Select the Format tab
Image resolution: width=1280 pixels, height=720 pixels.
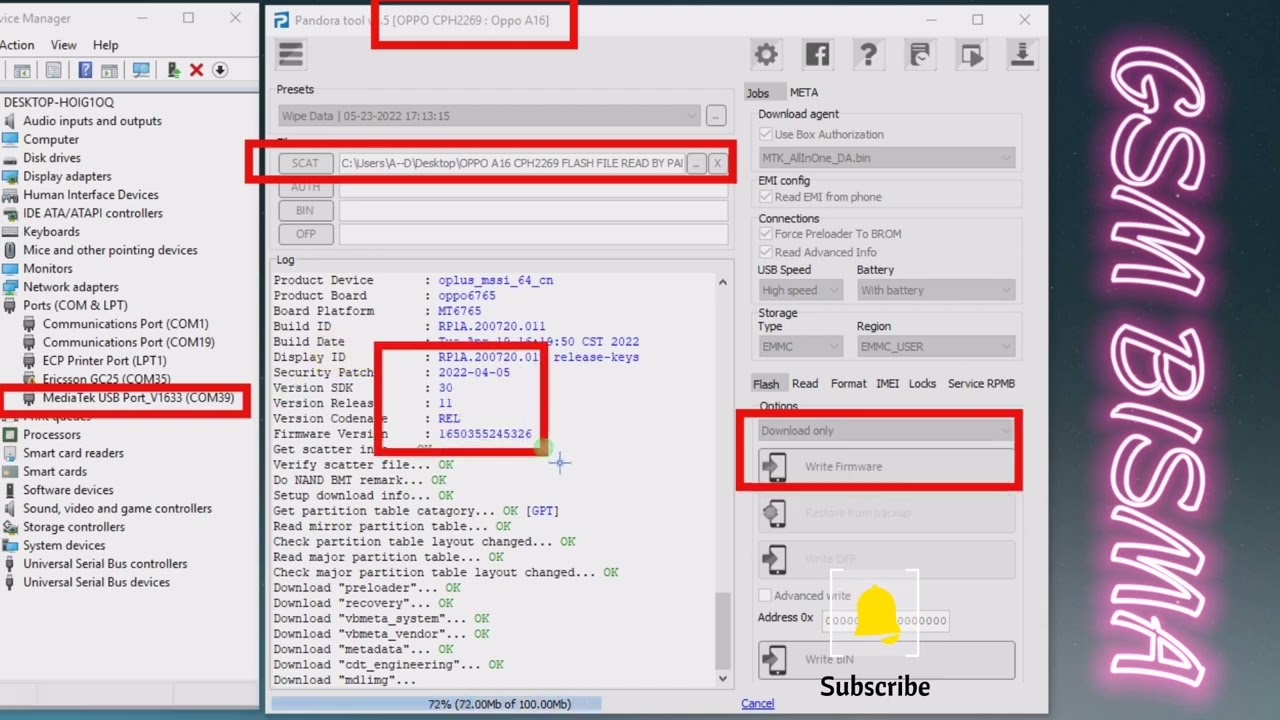click(x=848, y=384)
